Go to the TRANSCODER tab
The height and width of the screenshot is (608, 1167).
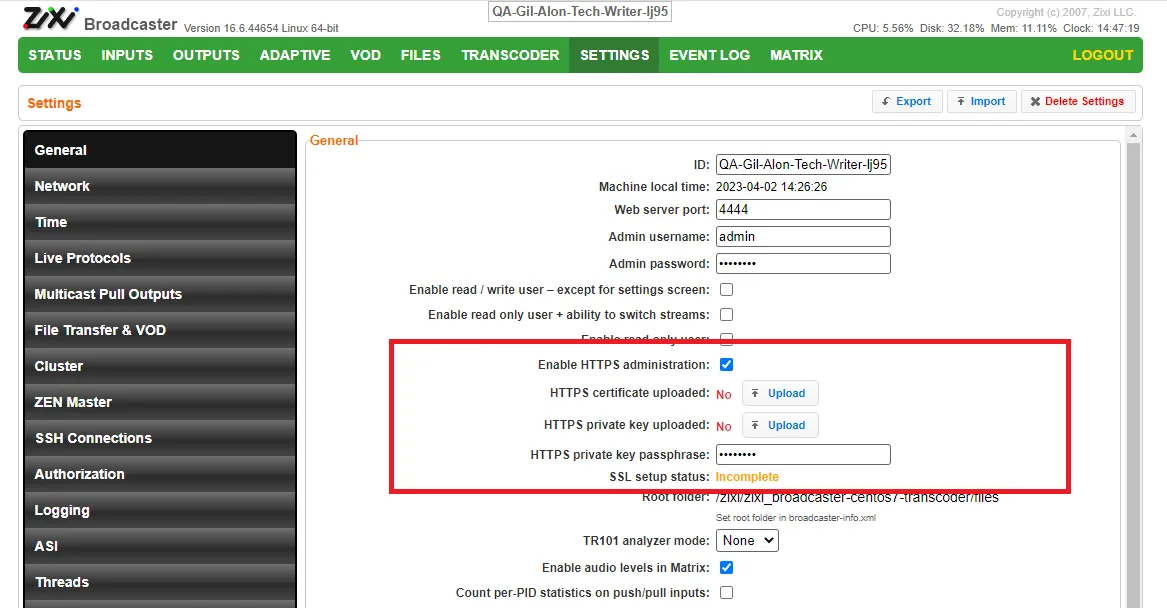click(510, 55)
